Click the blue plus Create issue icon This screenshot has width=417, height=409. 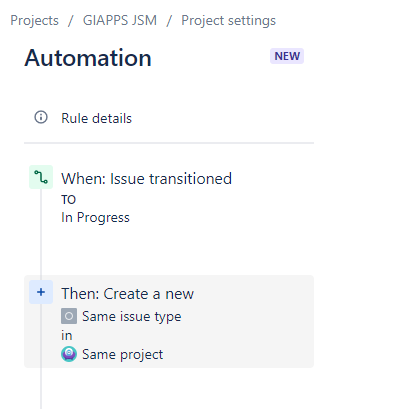(x=41, y=292)
